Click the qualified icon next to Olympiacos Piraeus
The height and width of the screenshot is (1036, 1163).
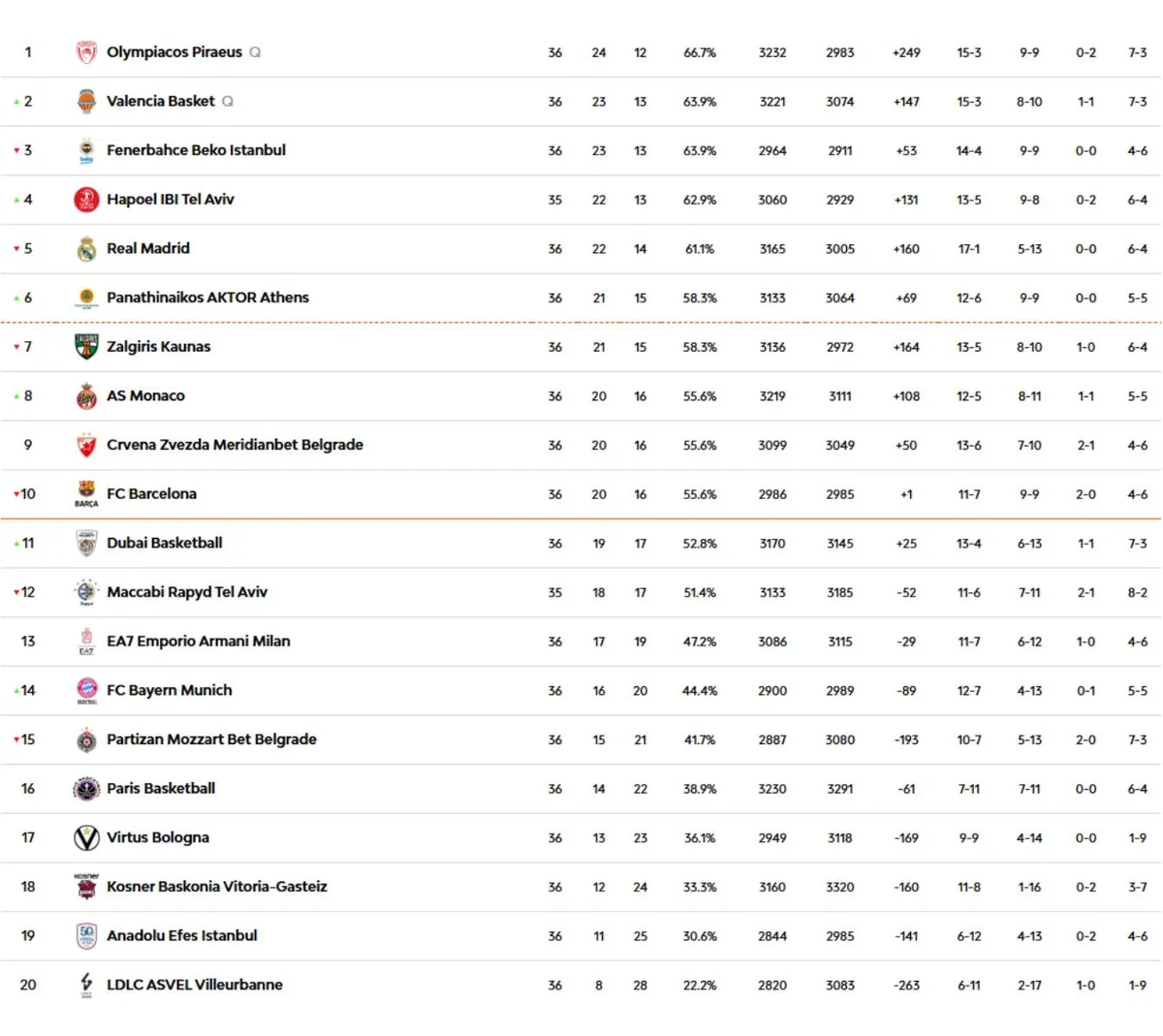[255, 52]
